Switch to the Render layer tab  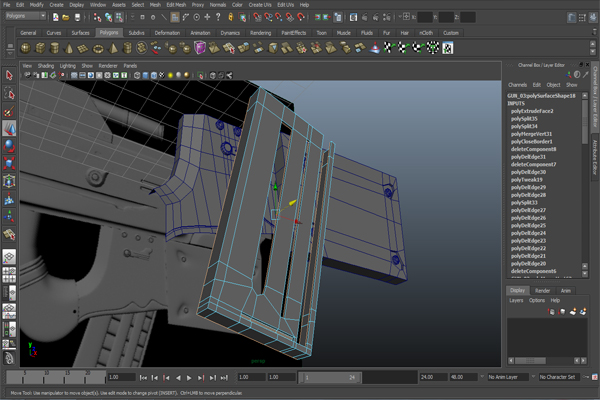542,291
